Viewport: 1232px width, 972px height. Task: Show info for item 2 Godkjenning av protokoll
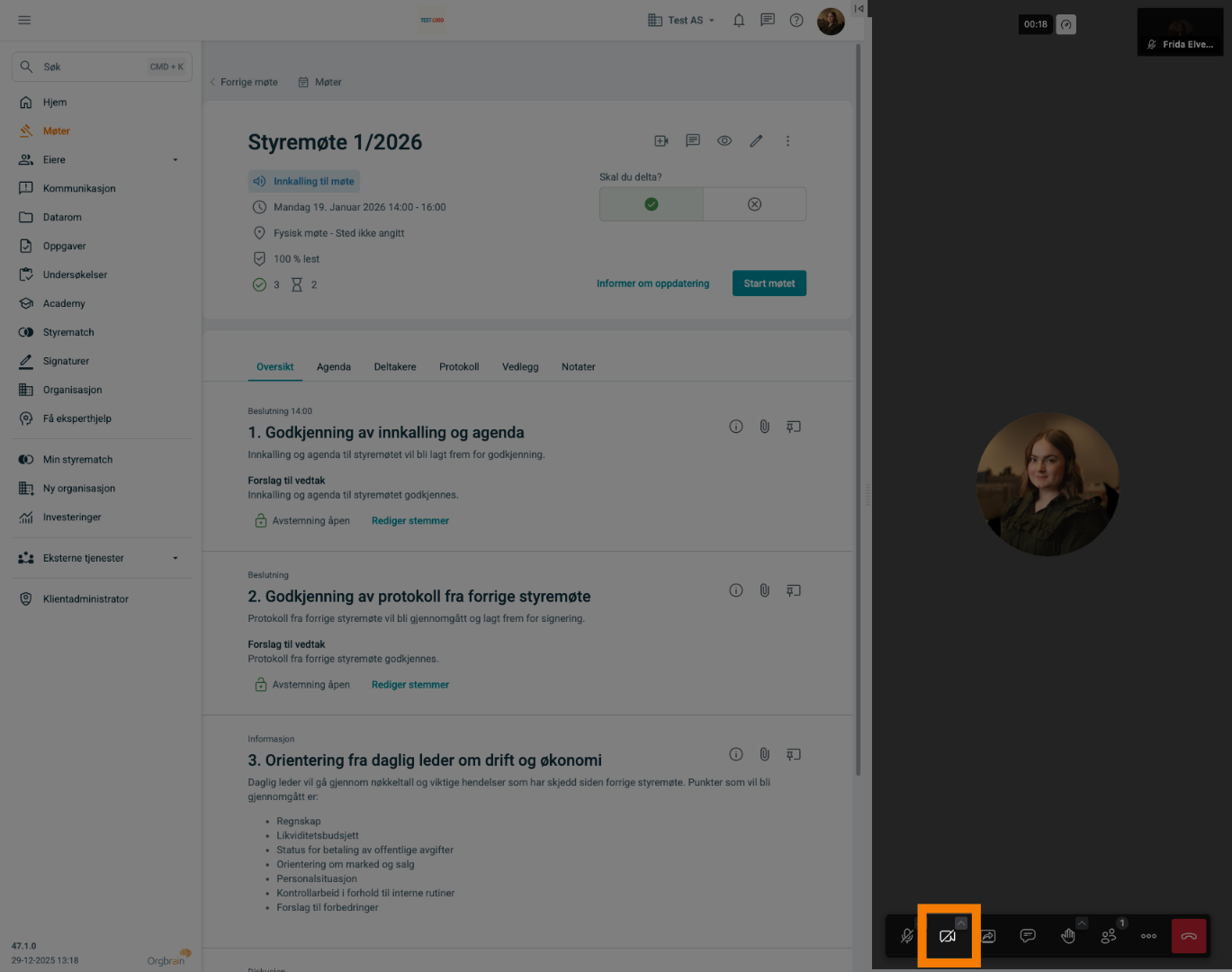tap(736, 590)
